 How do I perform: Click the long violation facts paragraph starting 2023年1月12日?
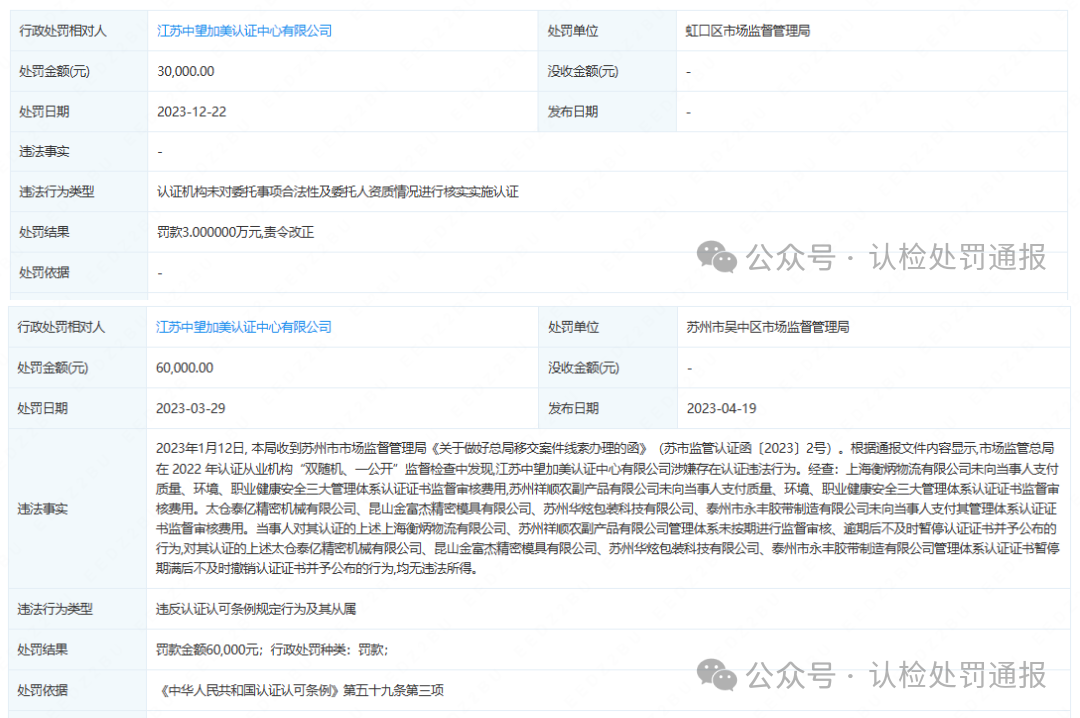[x=606, y=509]
